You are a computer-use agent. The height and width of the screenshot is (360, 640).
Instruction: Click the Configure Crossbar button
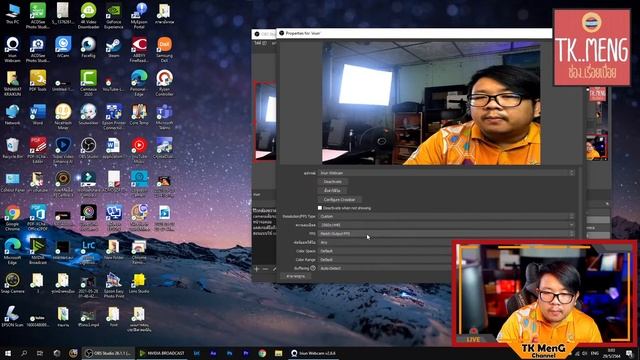coord(340,200)
